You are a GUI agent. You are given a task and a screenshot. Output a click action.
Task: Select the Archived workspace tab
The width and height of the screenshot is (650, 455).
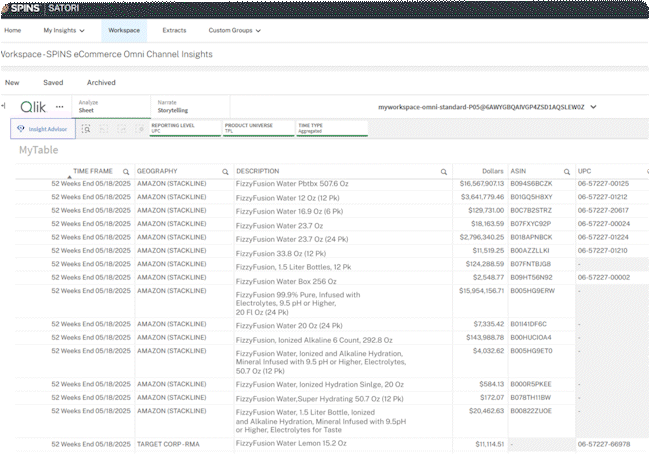101,82
